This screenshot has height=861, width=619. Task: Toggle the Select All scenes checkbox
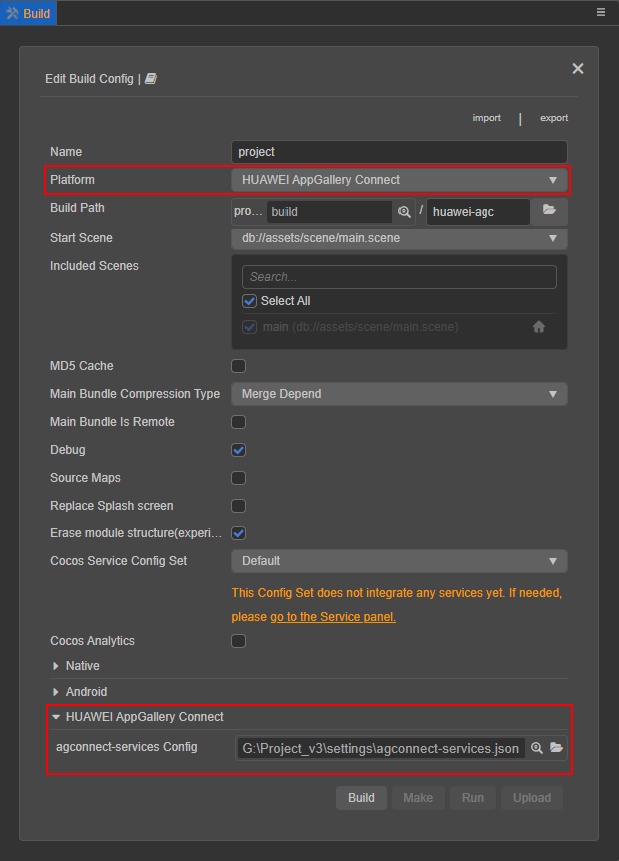(x=249, y=301)
